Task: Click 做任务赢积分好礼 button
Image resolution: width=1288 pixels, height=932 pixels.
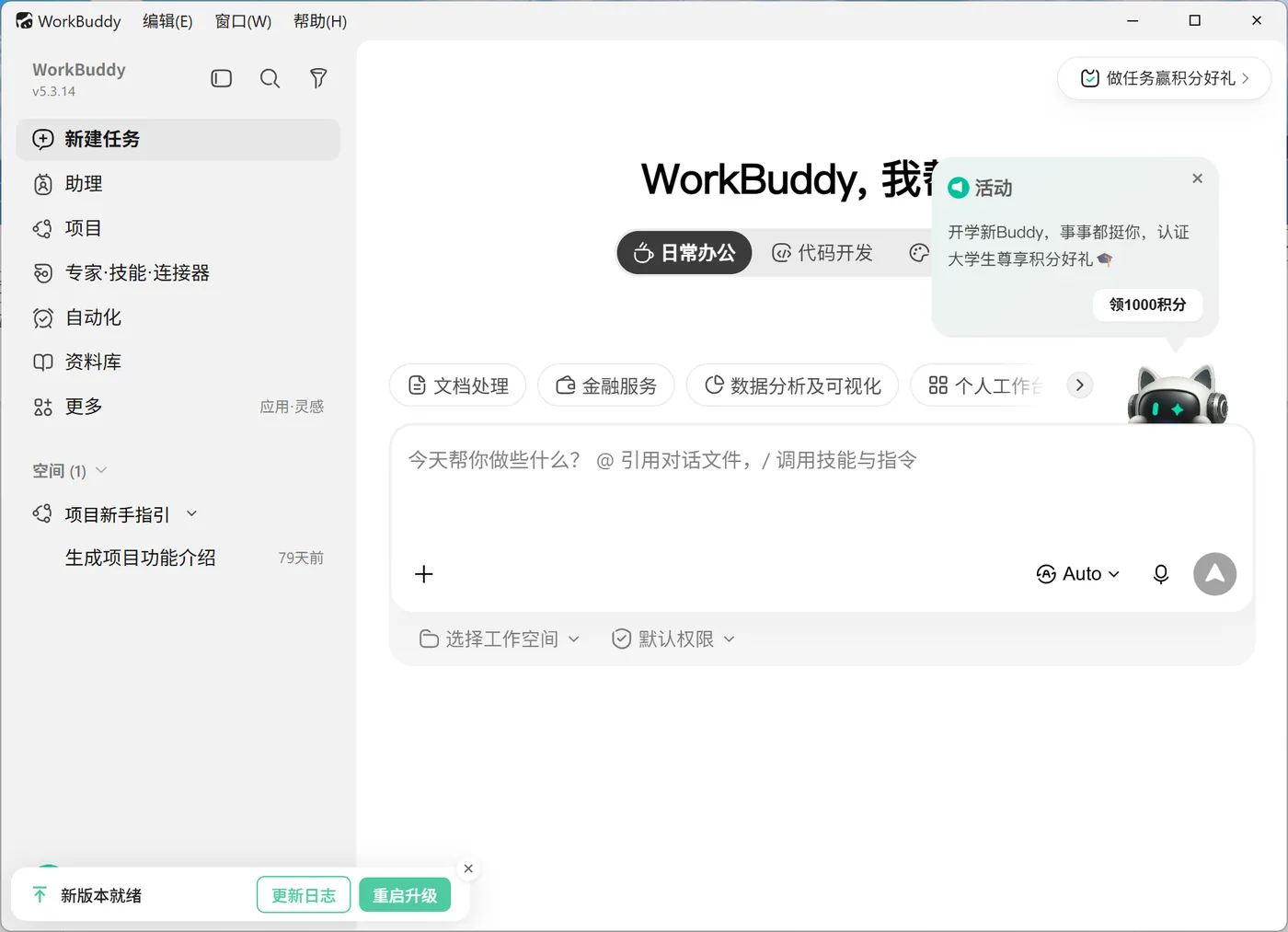Action: point(1164,78)
